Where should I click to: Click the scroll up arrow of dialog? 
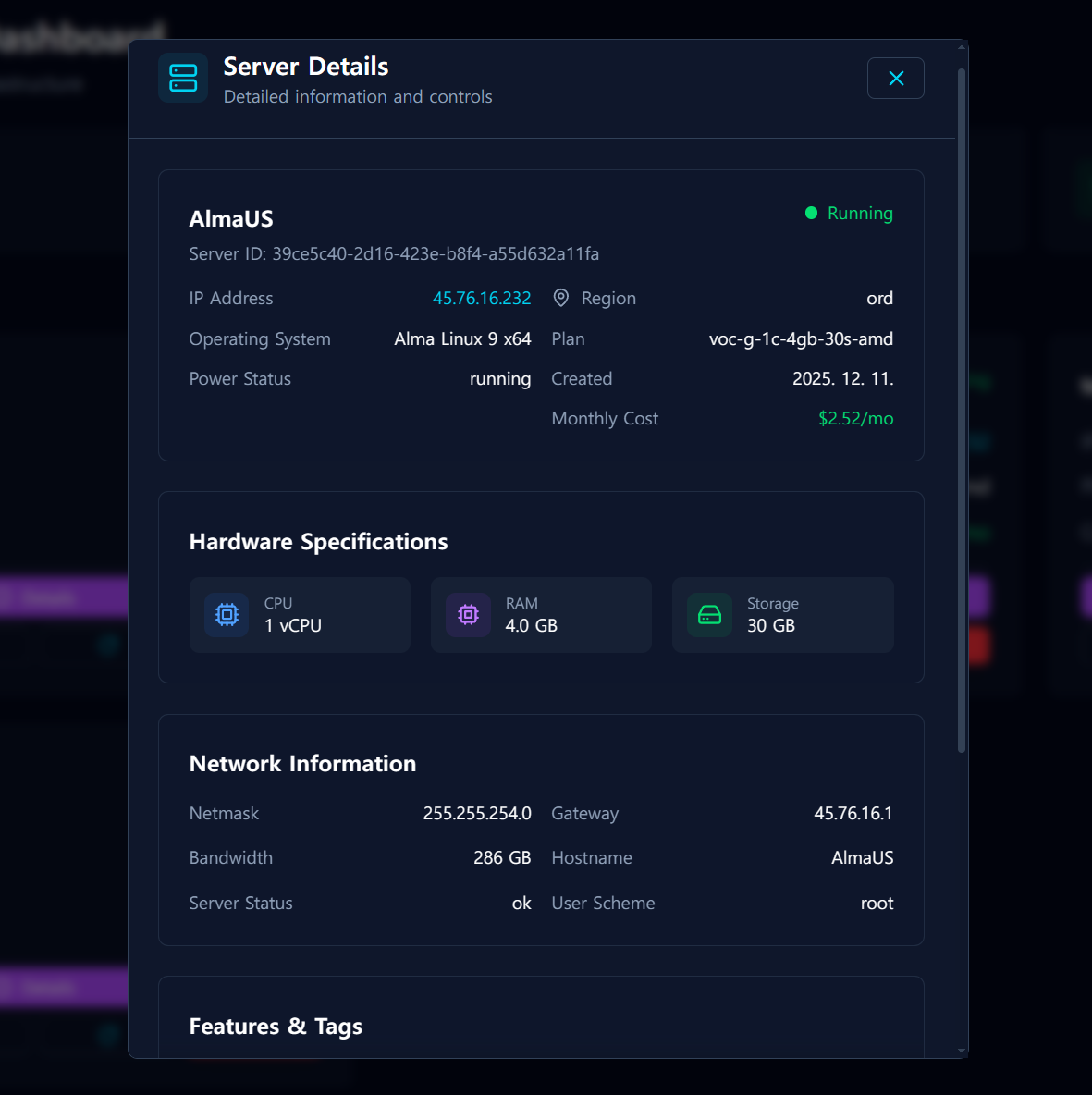coord(962,47)
